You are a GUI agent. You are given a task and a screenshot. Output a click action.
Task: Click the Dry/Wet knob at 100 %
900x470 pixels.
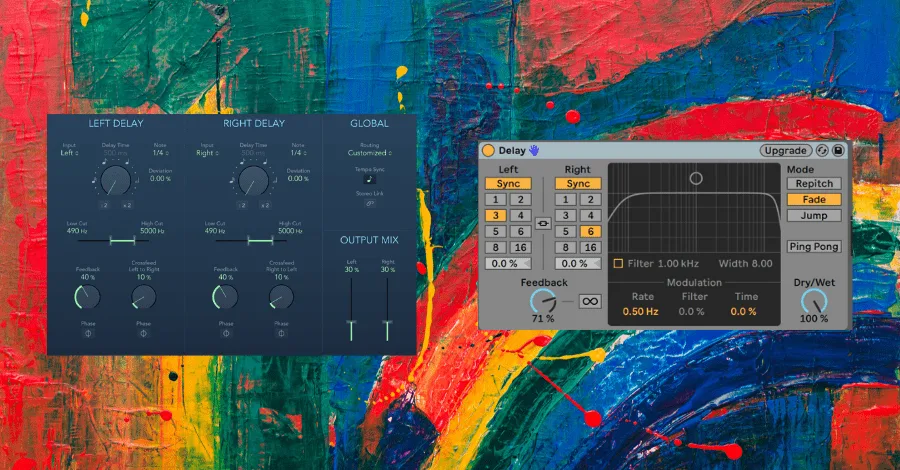(x=814, y=301)
